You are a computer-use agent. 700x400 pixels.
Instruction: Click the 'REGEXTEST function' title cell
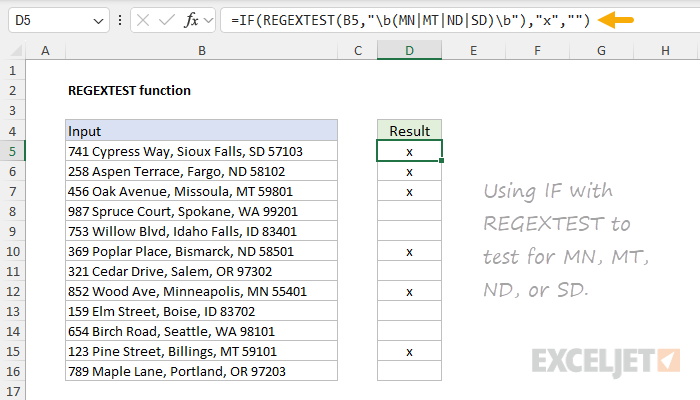click(129, 91)
